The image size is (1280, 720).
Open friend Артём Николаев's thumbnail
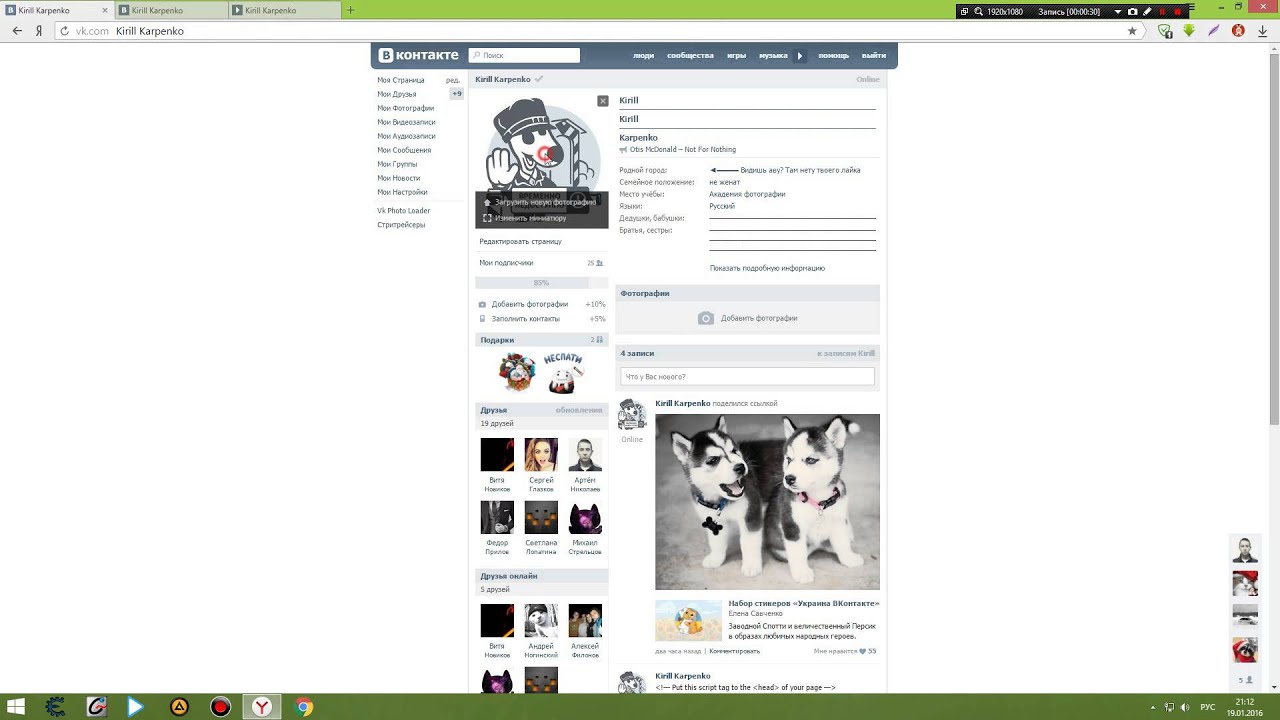(585, 455)
